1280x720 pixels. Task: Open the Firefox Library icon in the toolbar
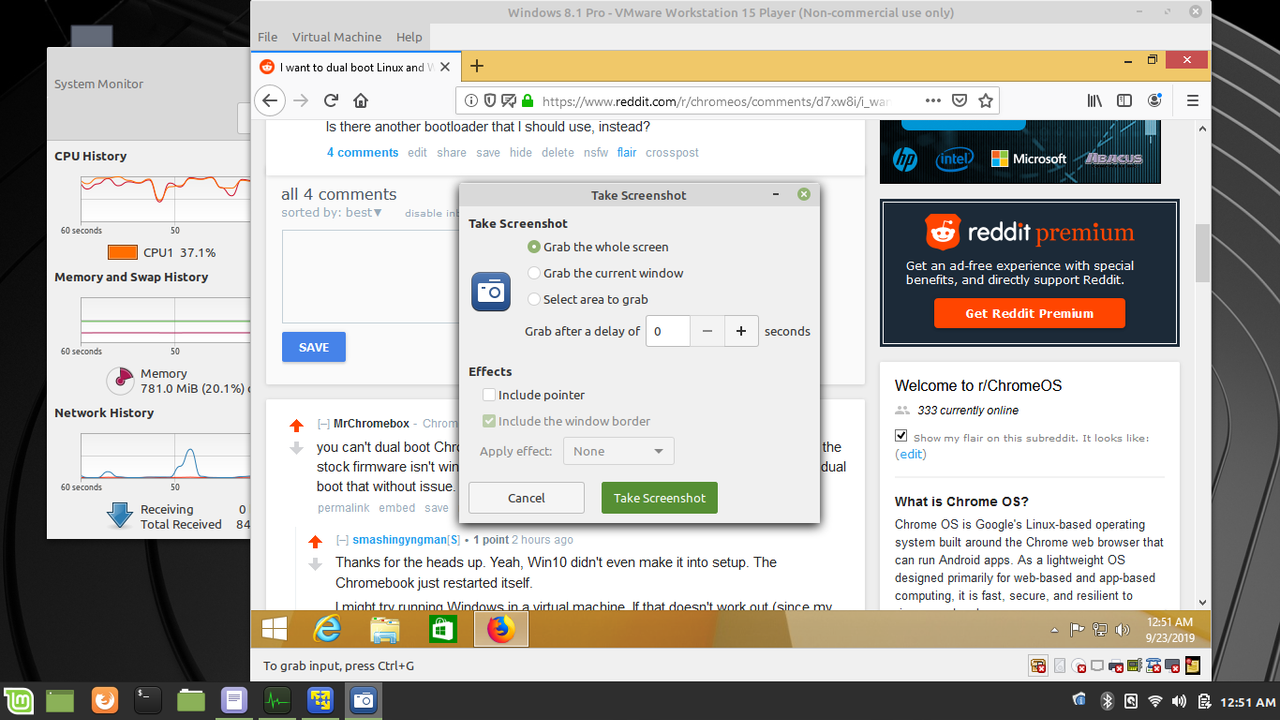tap(1093, 100)
